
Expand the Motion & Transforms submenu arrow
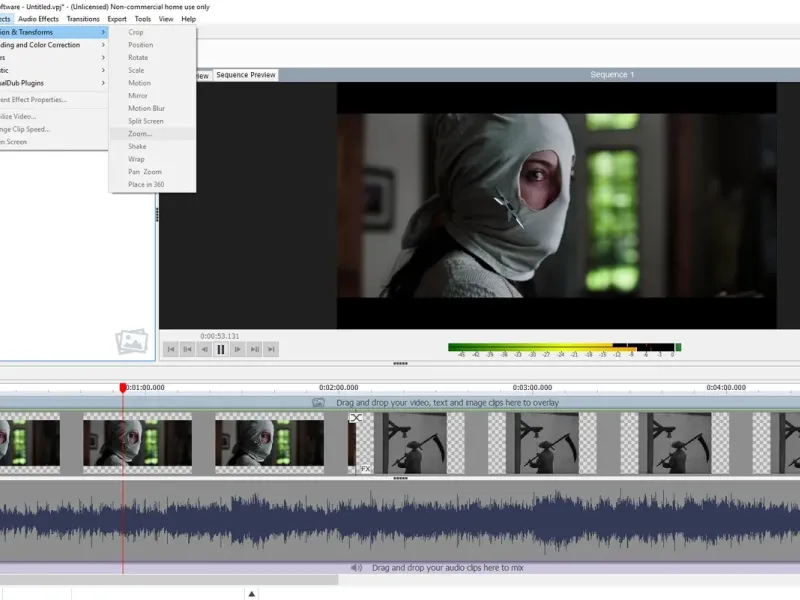click(x=103, y=32)
